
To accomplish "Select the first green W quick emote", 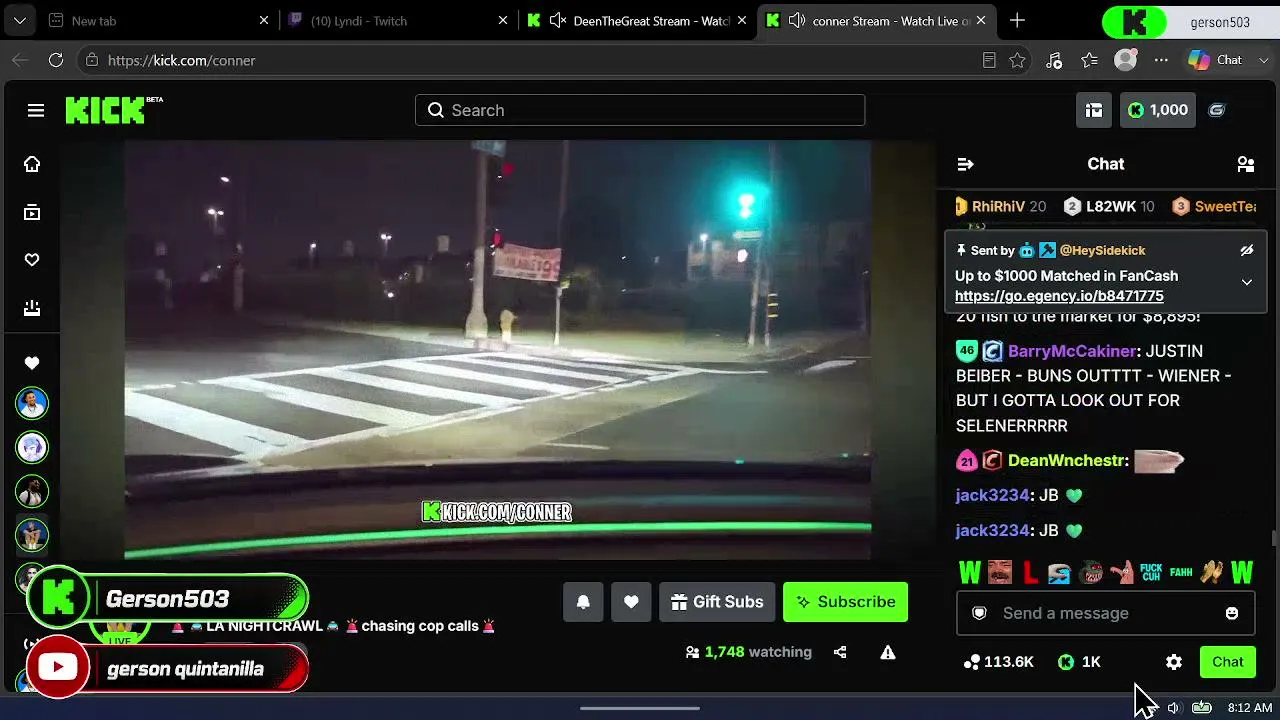I will [x=970, y=573].
